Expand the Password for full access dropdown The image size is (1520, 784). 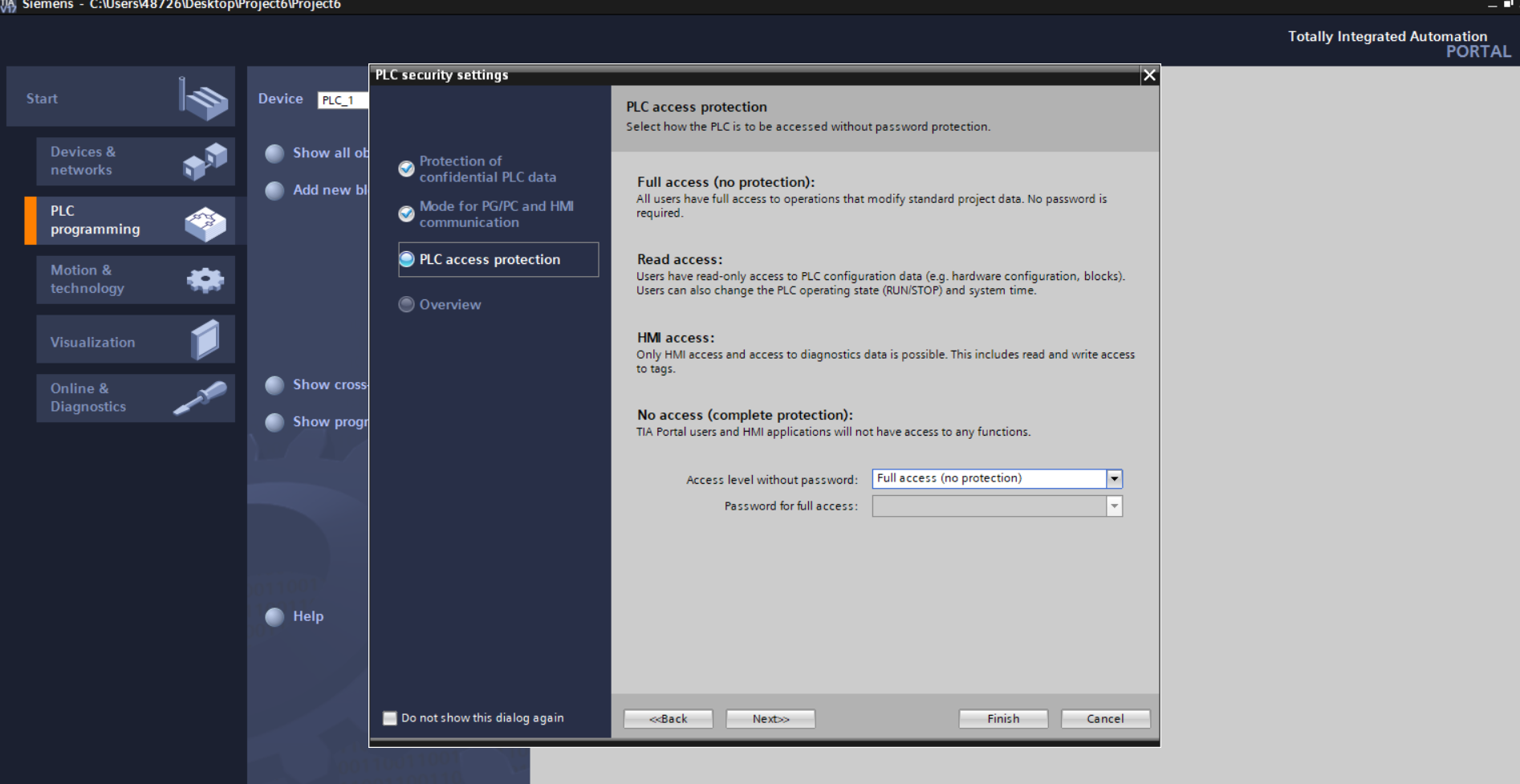(1114, 506)
